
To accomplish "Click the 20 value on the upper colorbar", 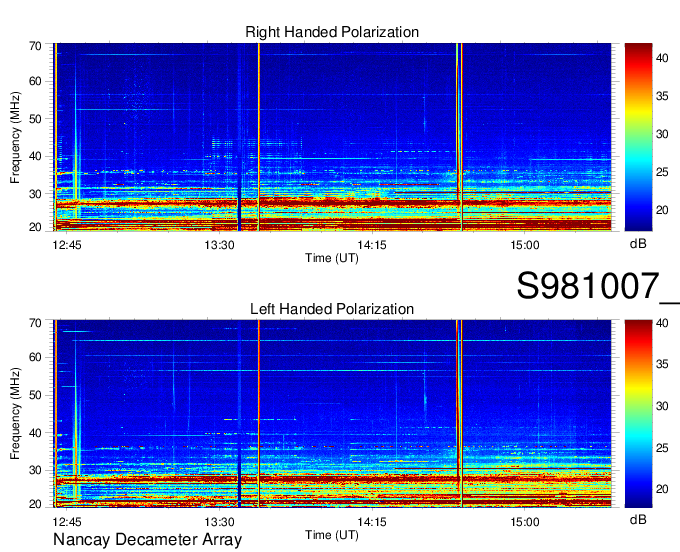I will (x=662, y=210).
